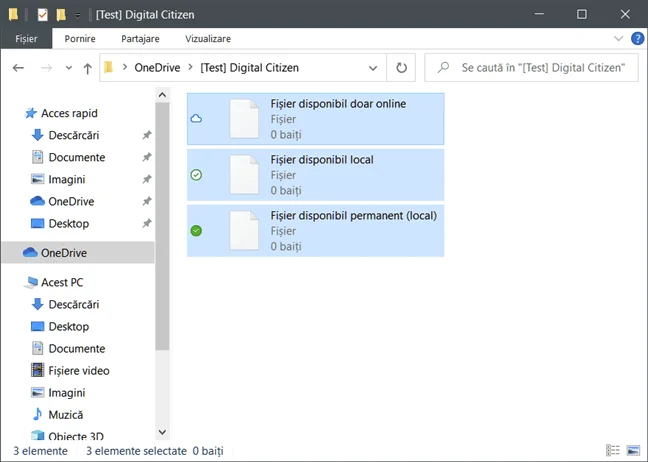Click the navigation pane scrollbar thumb
This screenshot has height=462, width=648.
pos(162,226)
